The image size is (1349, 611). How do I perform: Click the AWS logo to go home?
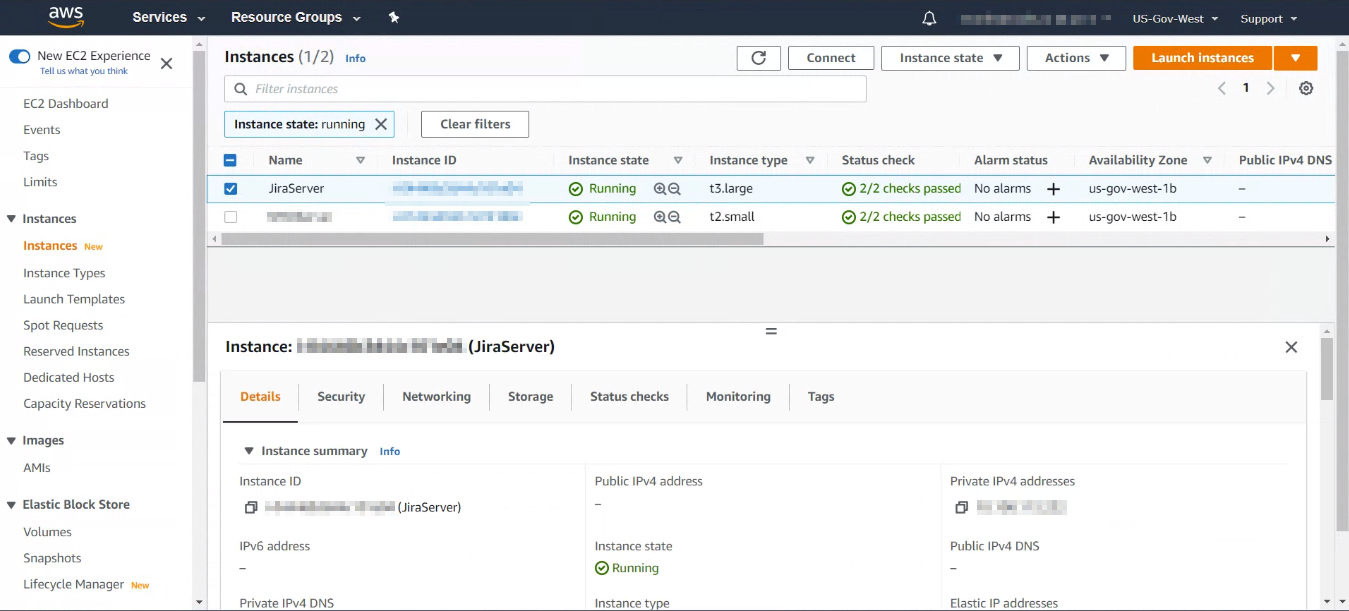pos(65,17)
